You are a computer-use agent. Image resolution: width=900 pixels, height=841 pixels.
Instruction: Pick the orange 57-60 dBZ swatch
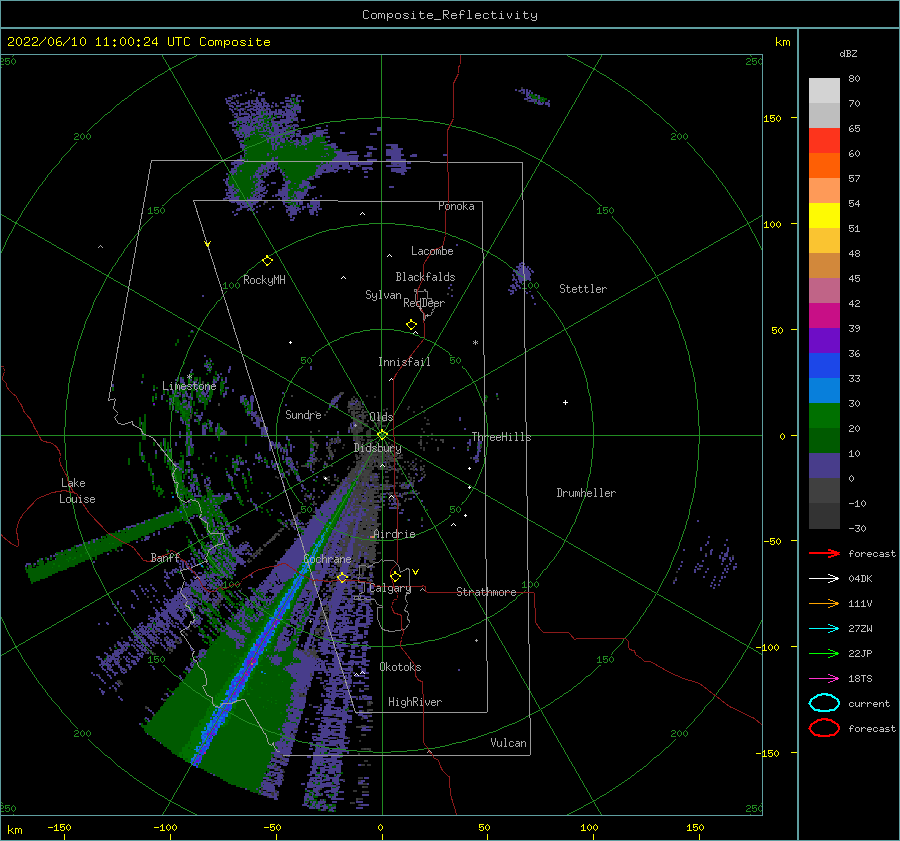(x=824, y=166)
